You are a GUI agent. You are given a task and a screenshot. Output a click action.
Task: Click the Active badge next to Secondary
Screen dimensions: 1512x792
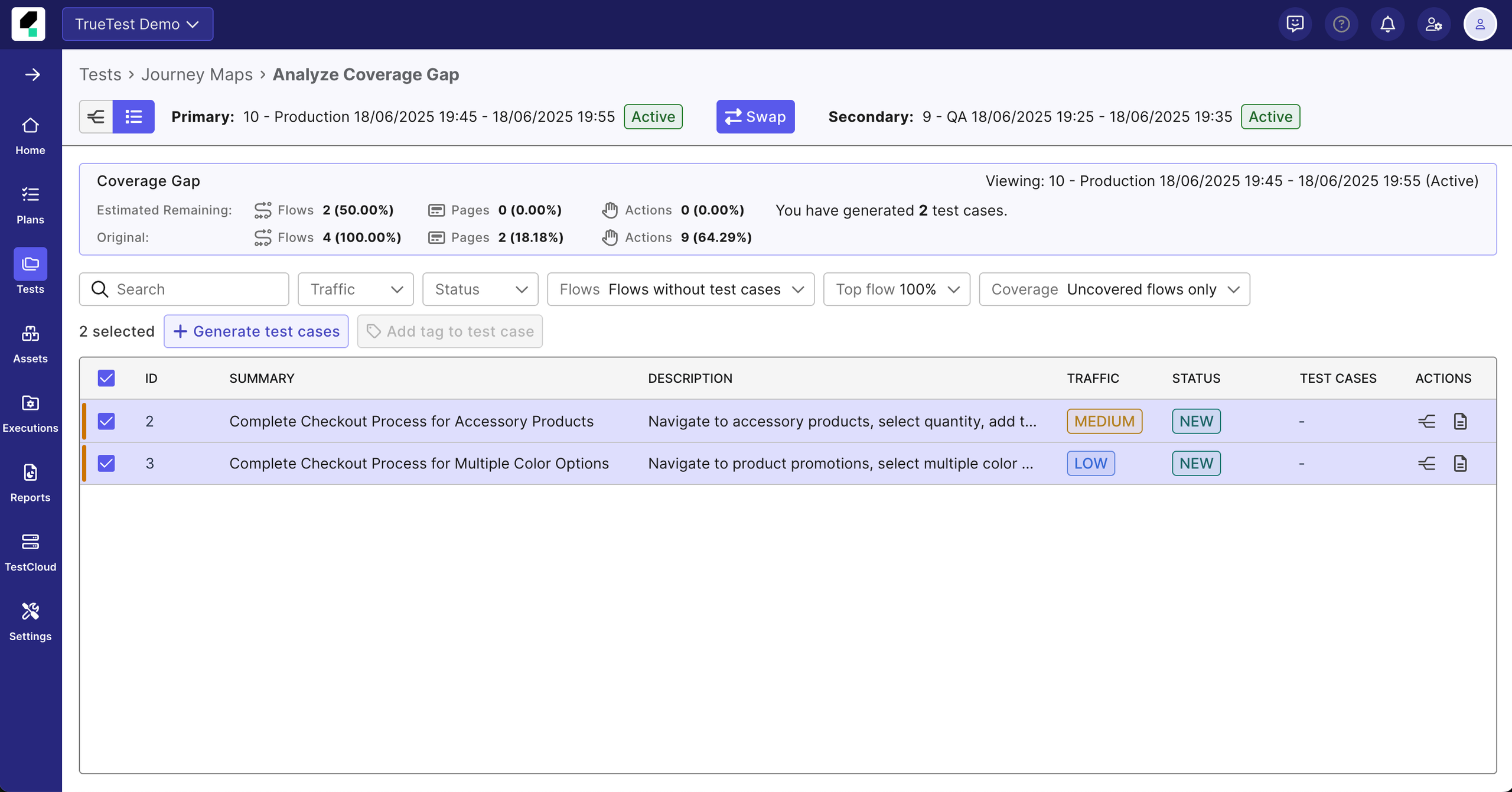tap(1270, 116)
